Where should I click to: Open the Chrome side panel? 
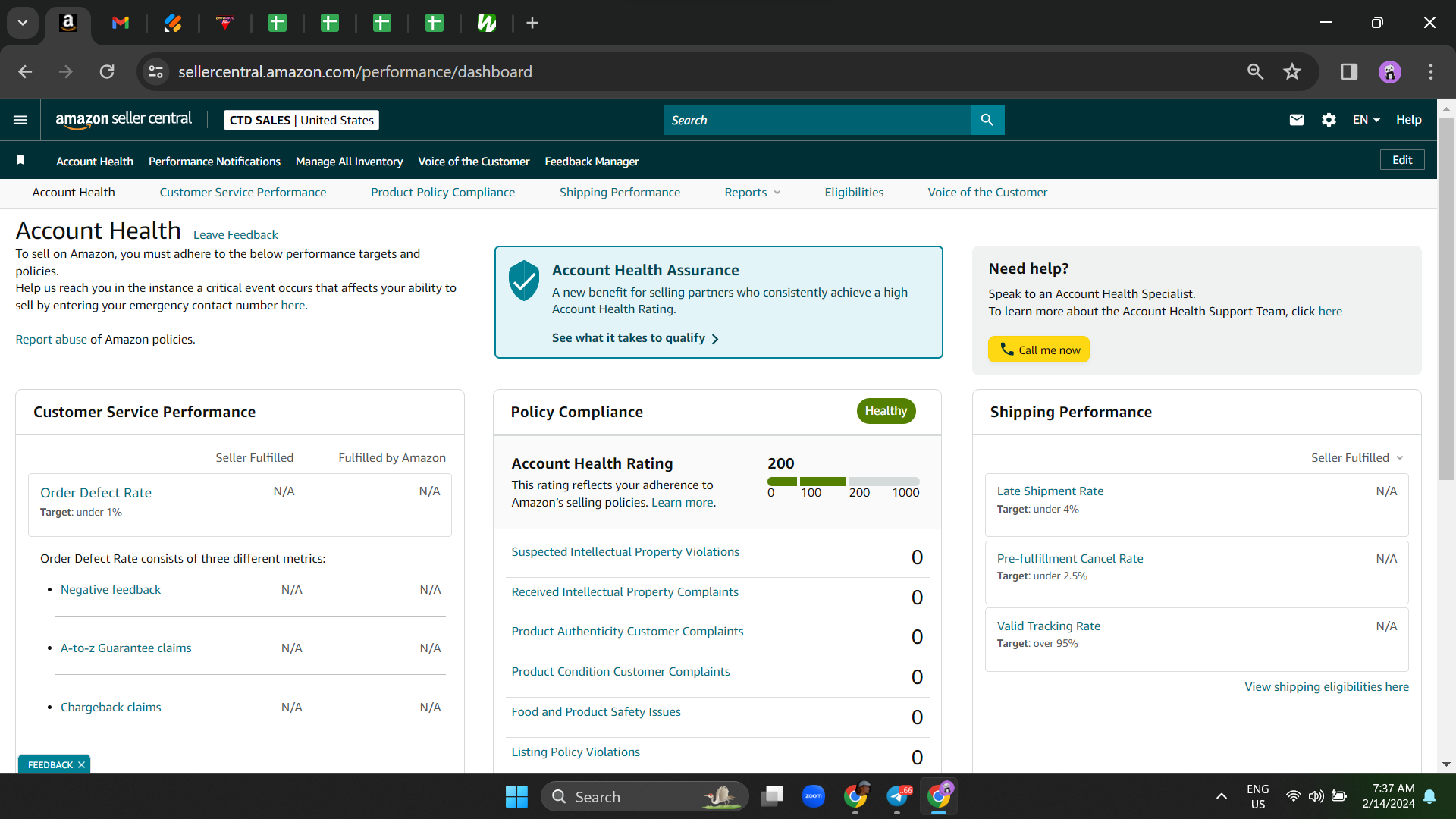(x=1349, y=72)
